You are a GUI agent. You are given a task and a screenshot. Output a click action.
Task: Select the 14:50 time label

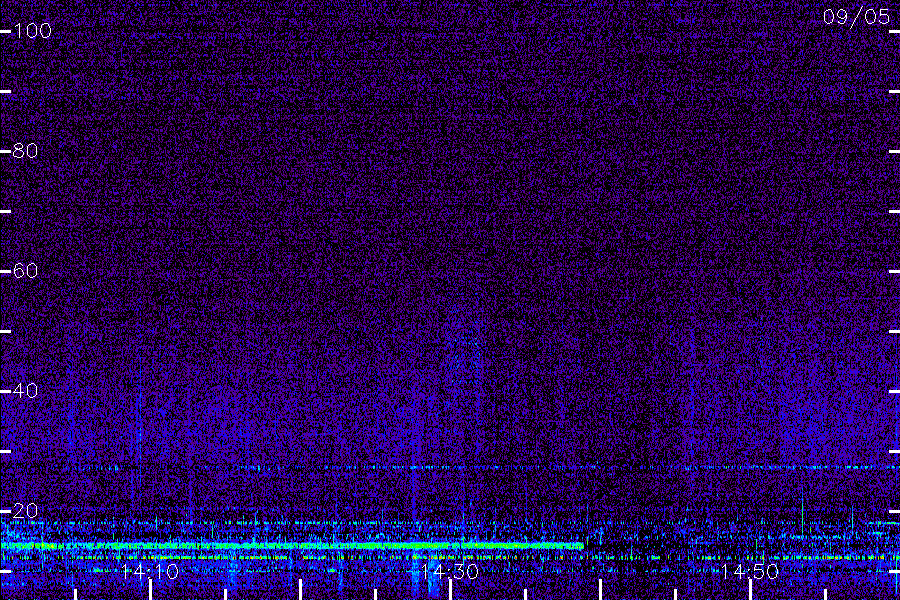(750, 572)
